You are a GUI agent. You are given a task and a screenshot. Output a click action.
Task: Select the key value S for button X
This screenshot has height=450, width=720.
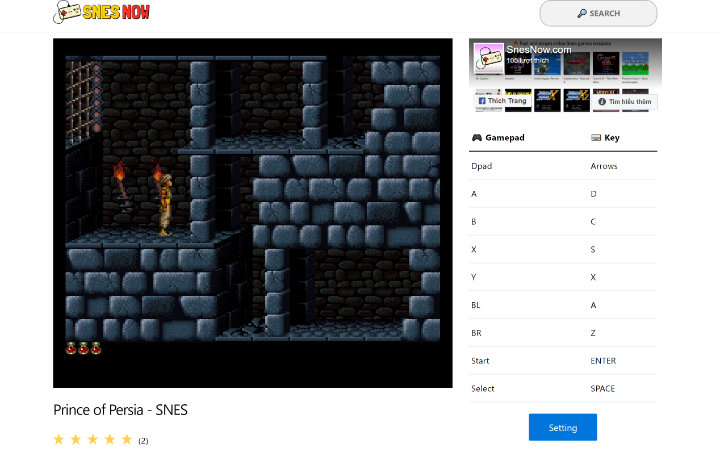[x=593, y=249]
